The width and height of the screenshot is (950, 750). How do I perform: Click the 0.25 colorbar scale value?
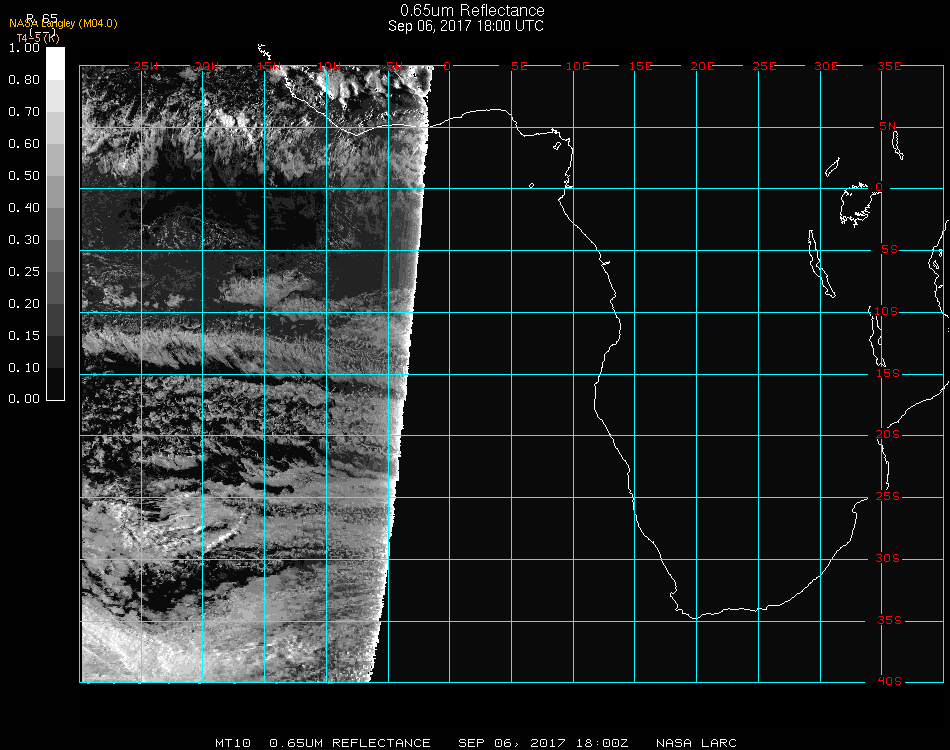(24, 272)
